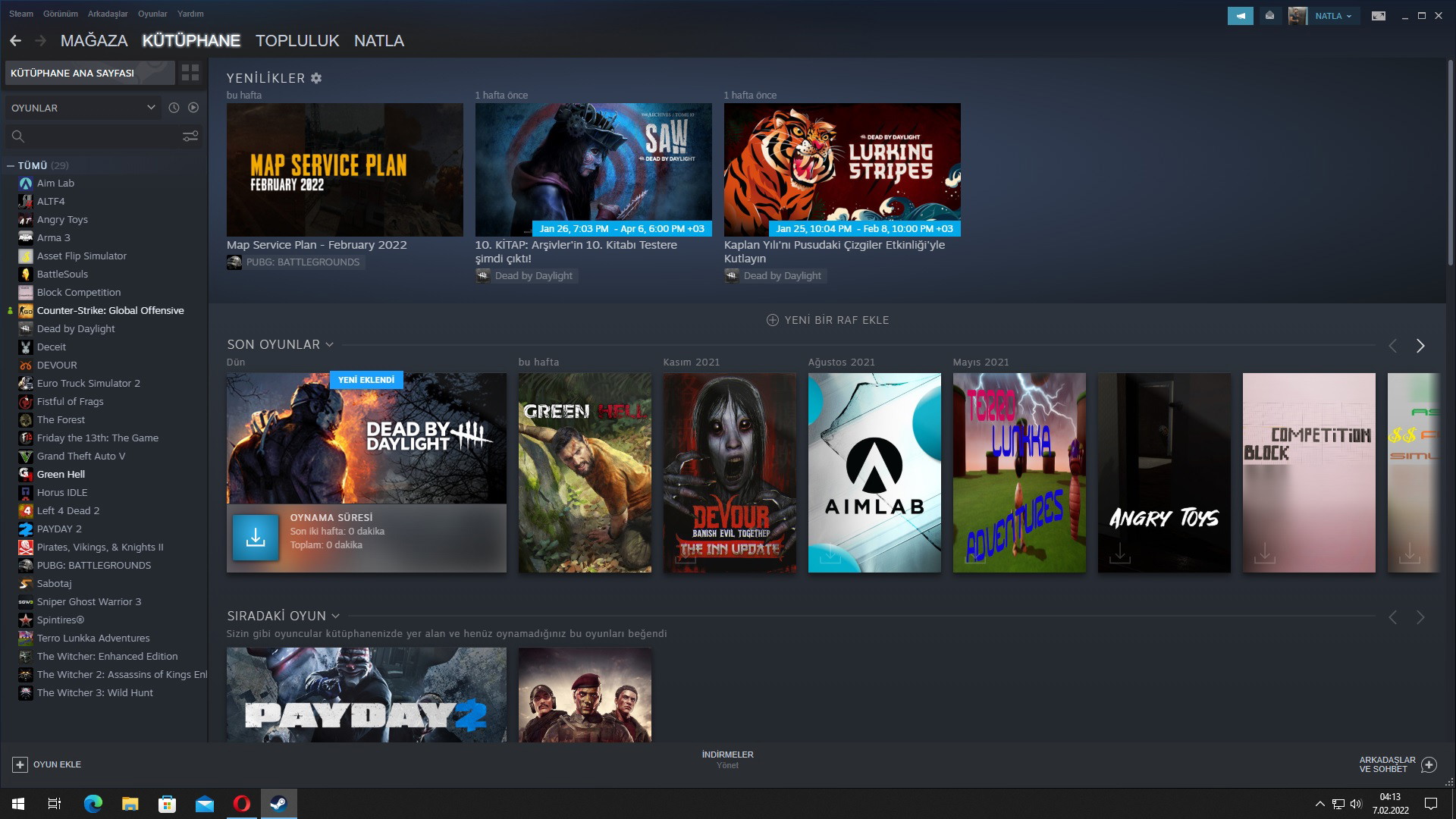
Task: Open Aimlab game cover
Action: click(874, 472)
